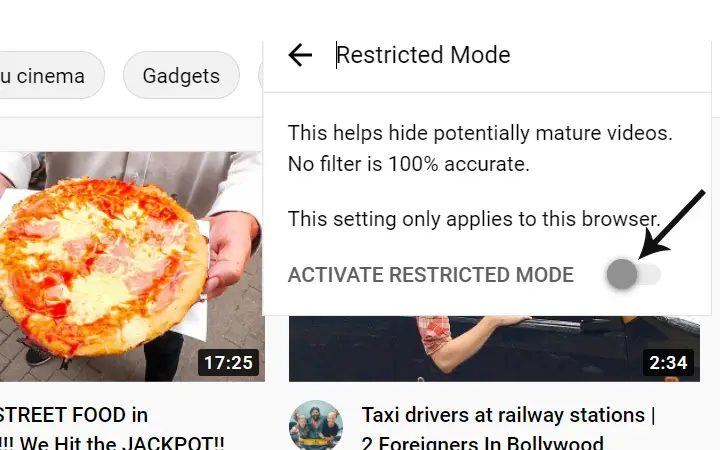Open the pizza street food video thumbnail
The height and width of the screenshot is (450, 720).
(132, 266)
